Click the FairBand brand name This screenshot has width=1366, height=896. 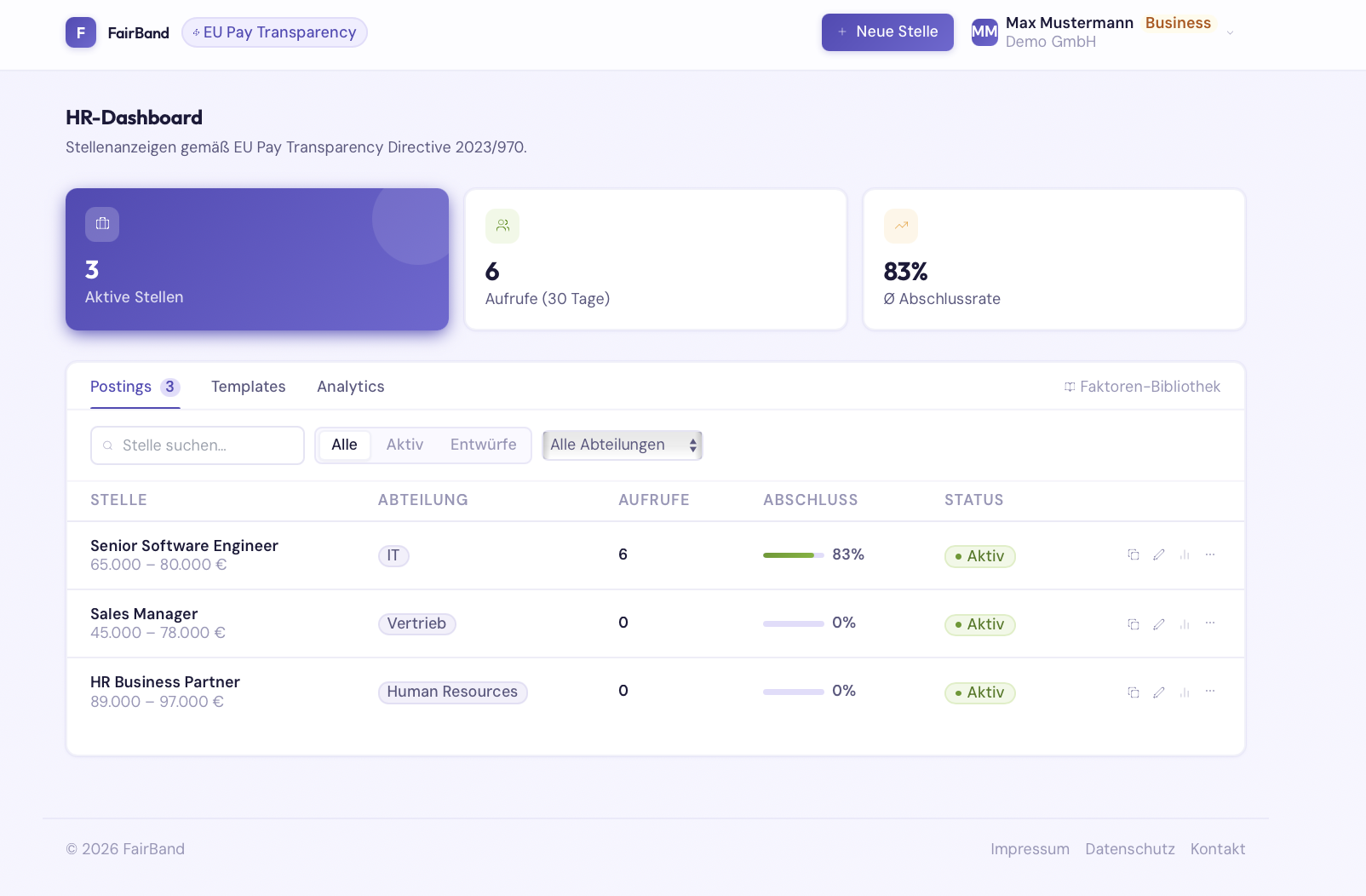tap(139, 33)
